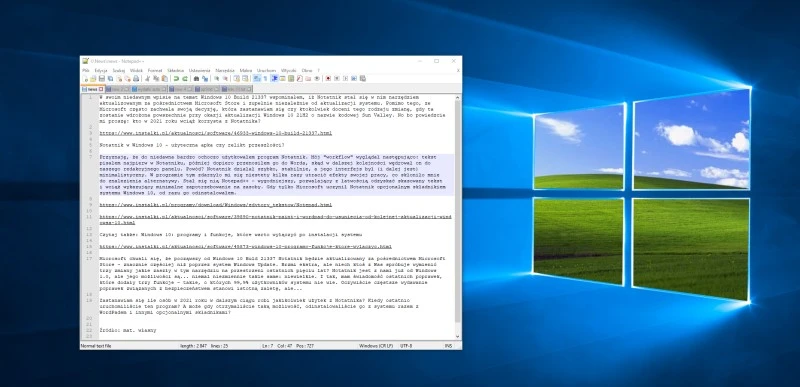Click the 'Źródło: mat. własny' line
The height and width of the screenshot is (387, 800).
[128, 330]
